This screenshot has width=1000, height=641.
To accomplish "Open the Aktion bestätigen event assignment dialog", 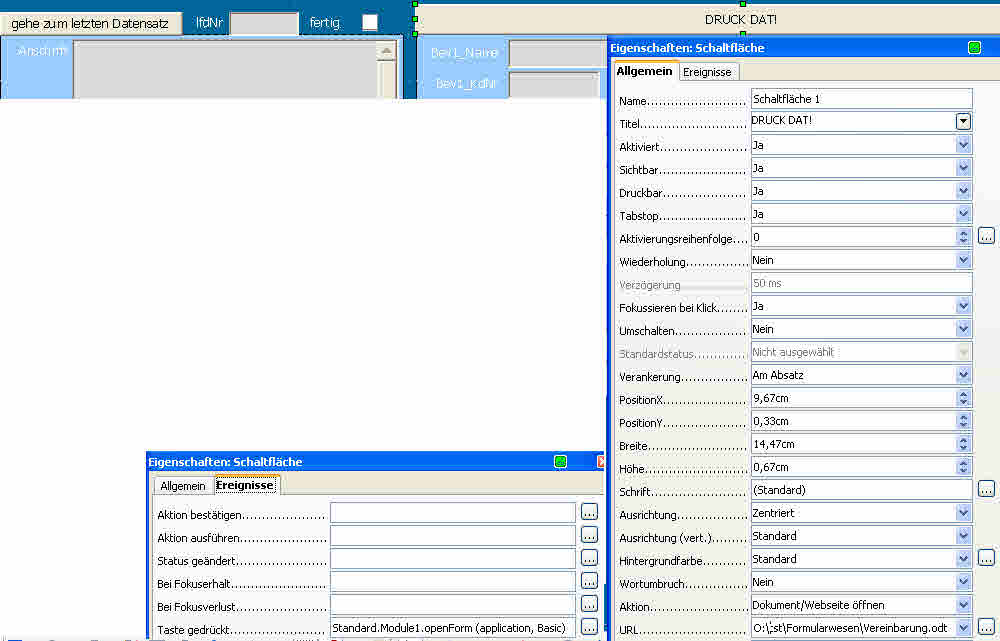I will [589, 512].
